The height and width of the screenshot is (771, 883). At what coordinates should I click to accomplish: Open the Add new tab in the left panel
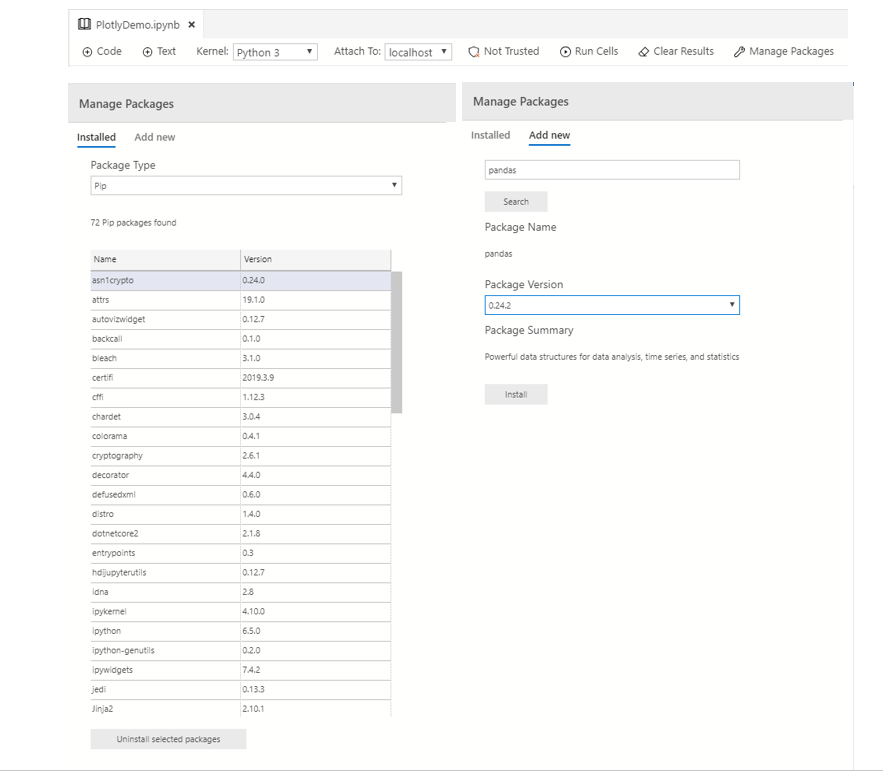[x=154, y=137]
